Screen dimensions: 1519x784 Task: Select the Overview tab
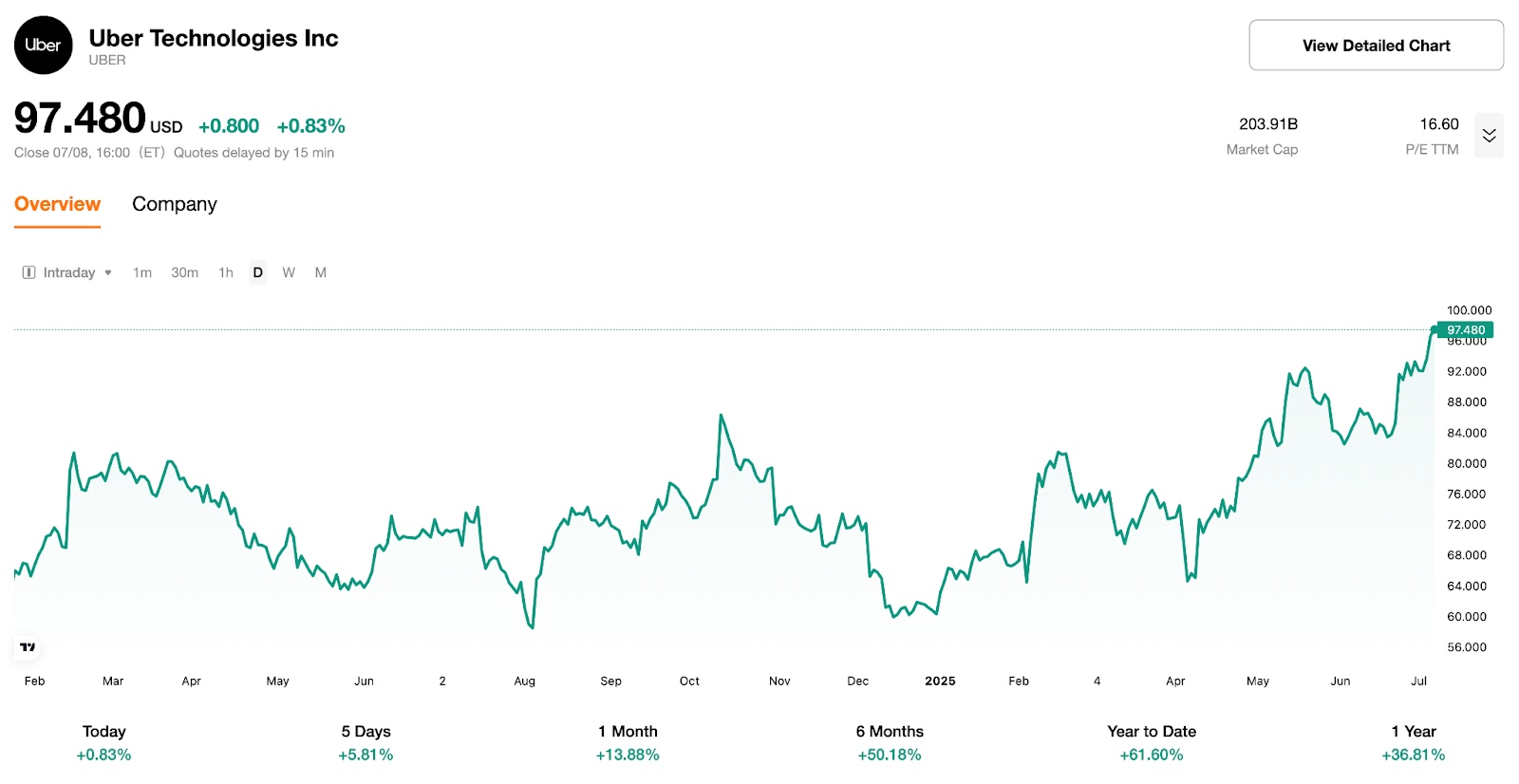click(57, 203)
